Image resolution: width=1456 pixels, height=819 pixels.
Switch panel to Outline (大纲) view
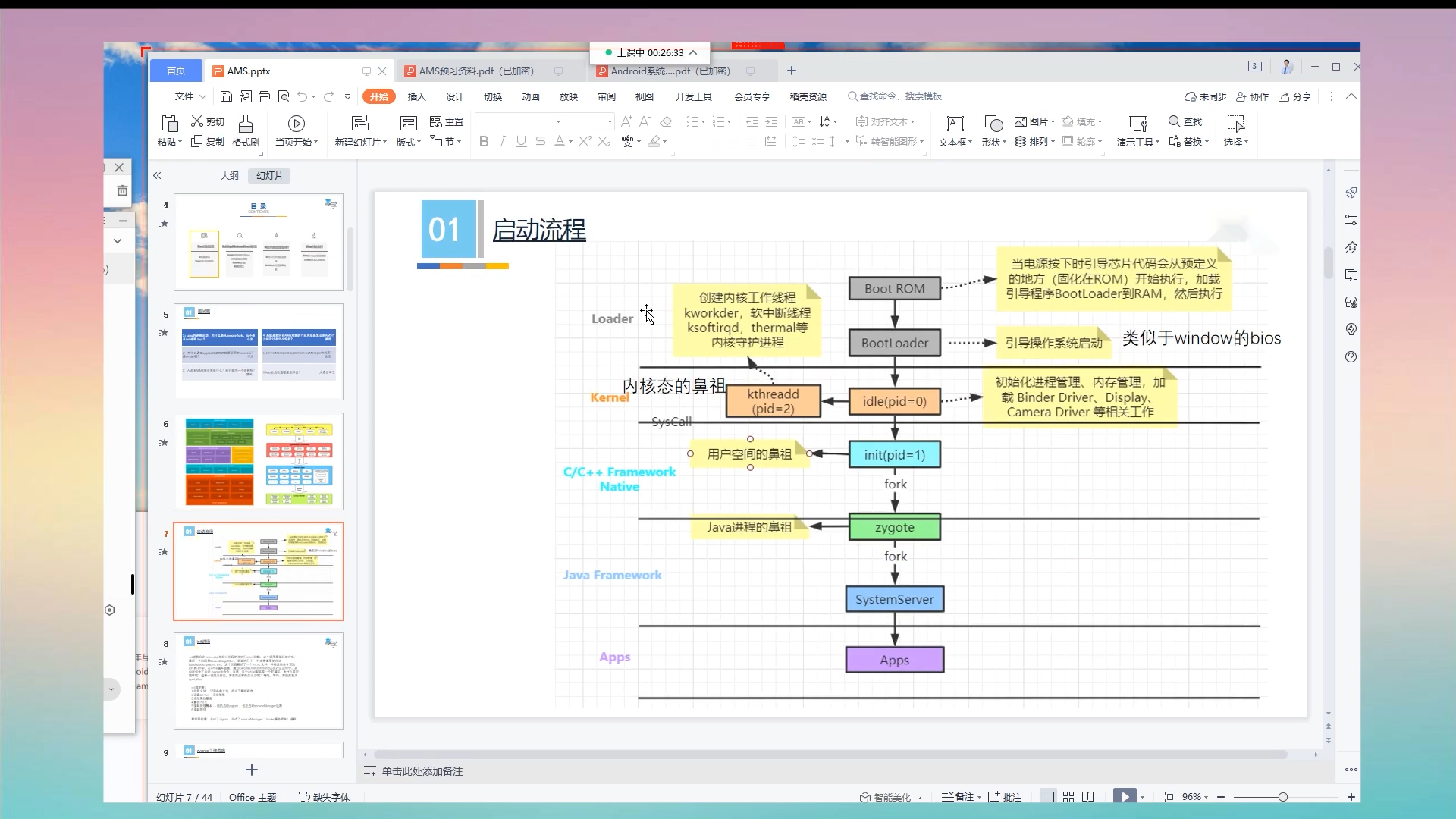(229, 175)
